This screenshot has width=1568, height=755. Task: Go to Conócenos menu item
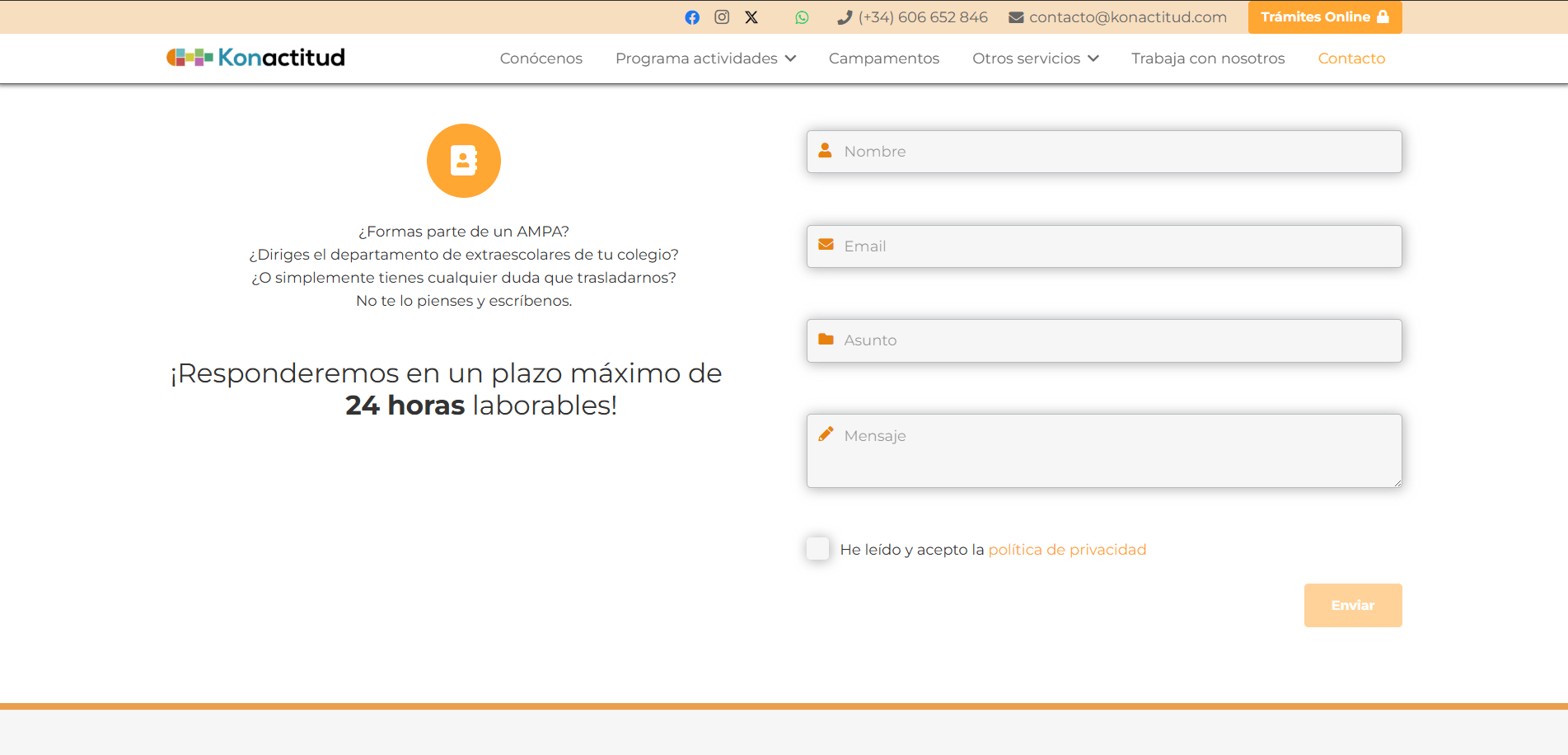[541, 59]
